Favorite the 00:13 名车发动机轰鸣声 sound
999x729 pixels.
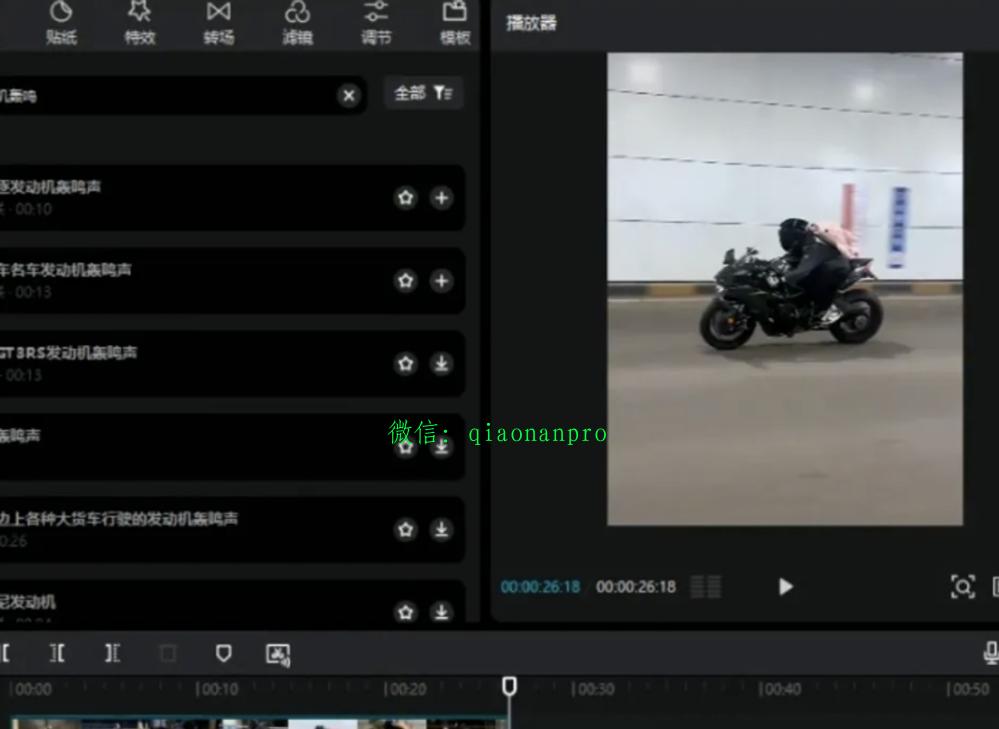tap(405, 281)
